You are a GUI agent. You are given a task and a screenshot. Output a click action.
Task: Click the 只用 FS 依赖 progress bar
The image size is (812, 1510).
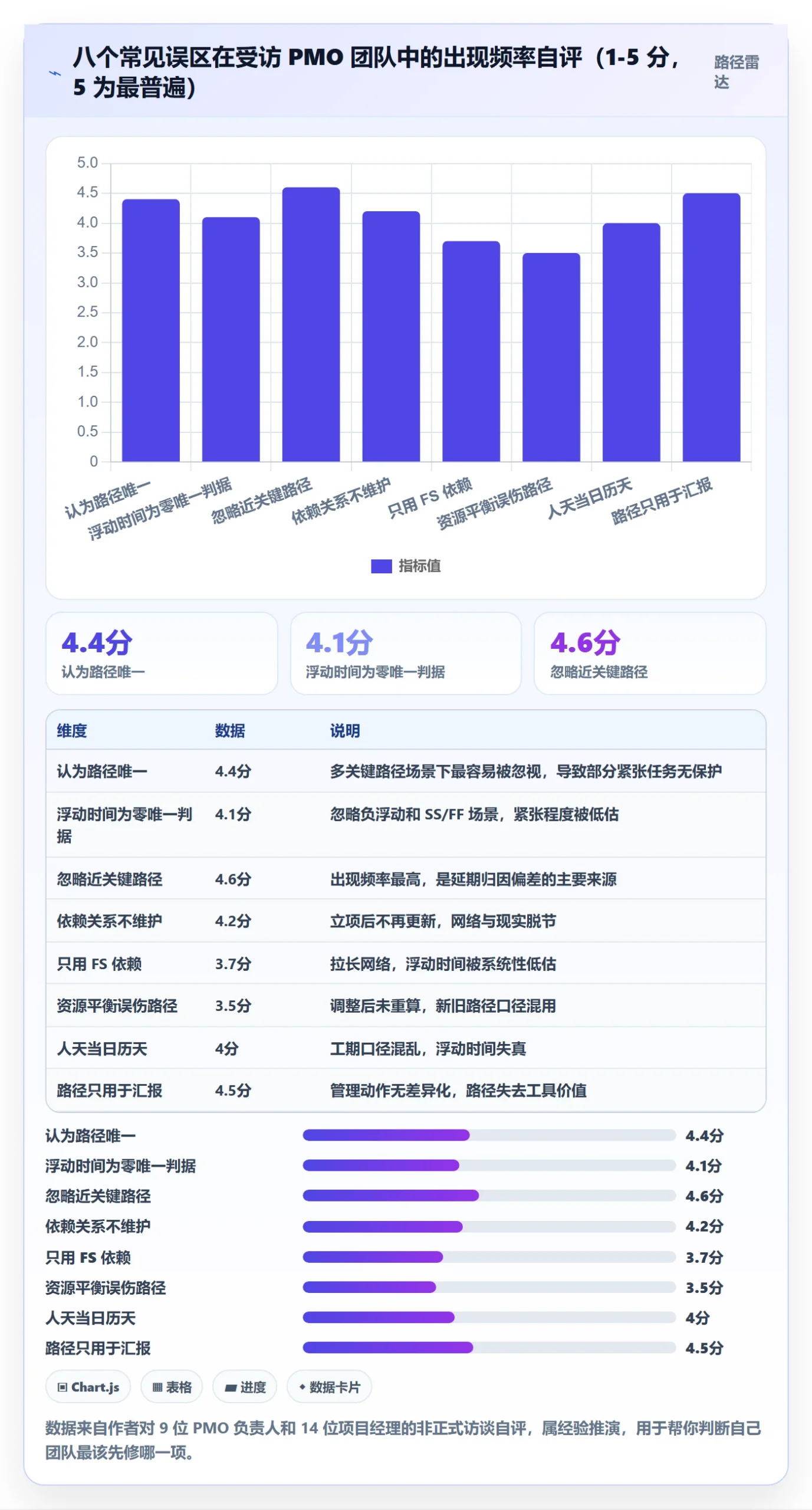click(x=489, y=1257)
